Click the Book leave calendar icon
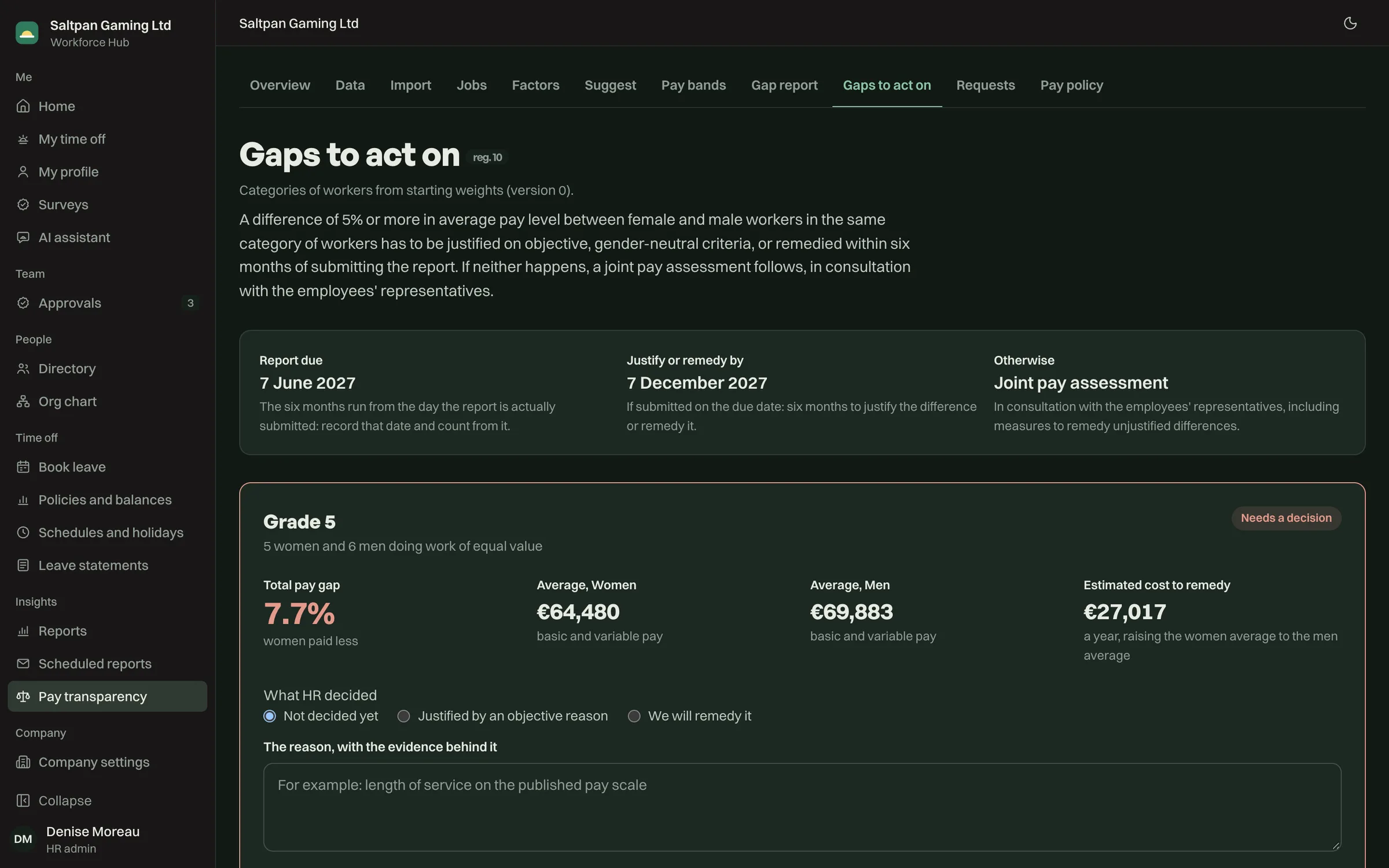This screenshot has width=1389, height=868. point(23,467)
